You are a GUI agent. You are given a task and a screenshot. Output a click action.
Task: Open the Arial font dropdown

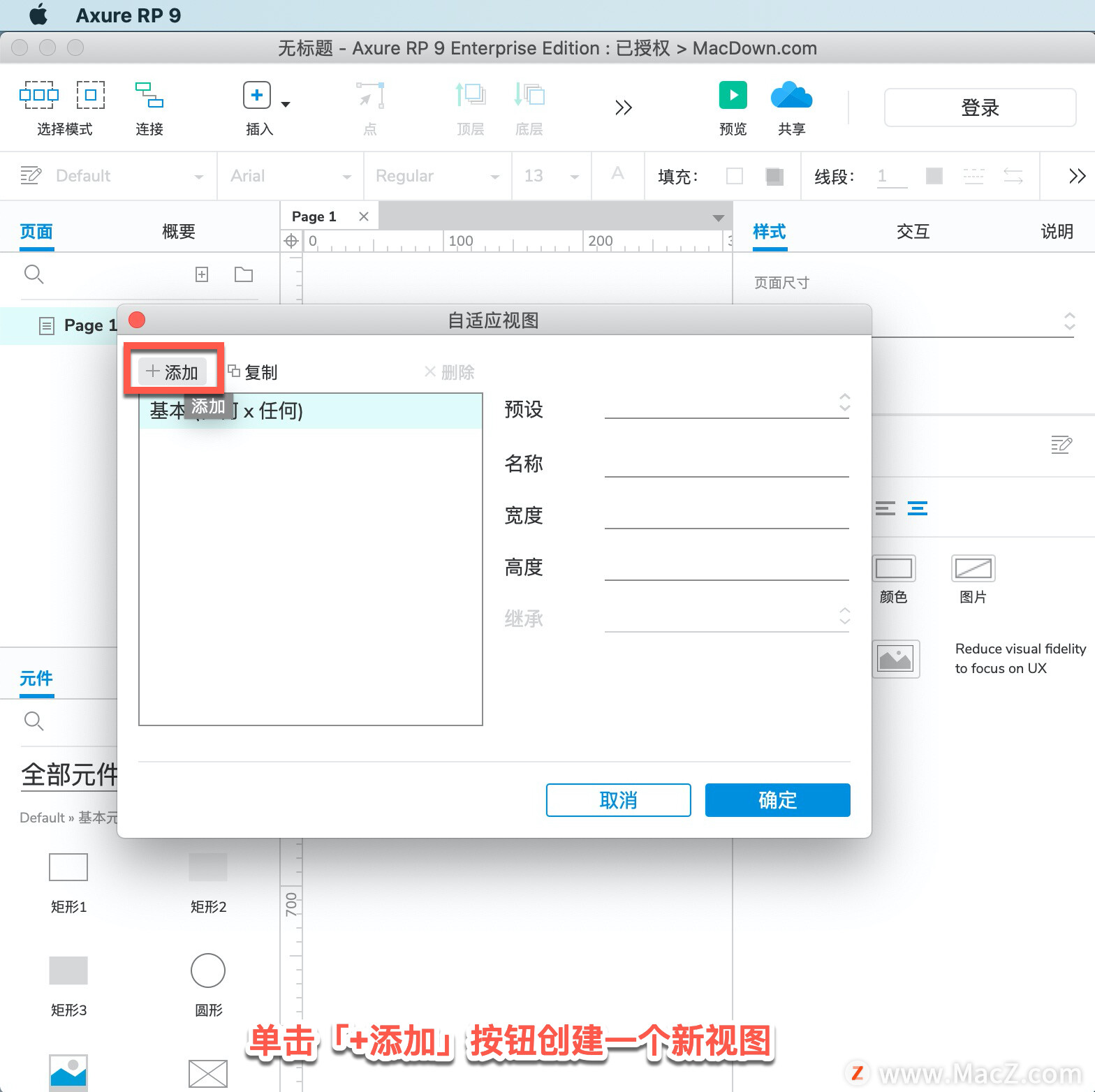click(x=291, y=176)
